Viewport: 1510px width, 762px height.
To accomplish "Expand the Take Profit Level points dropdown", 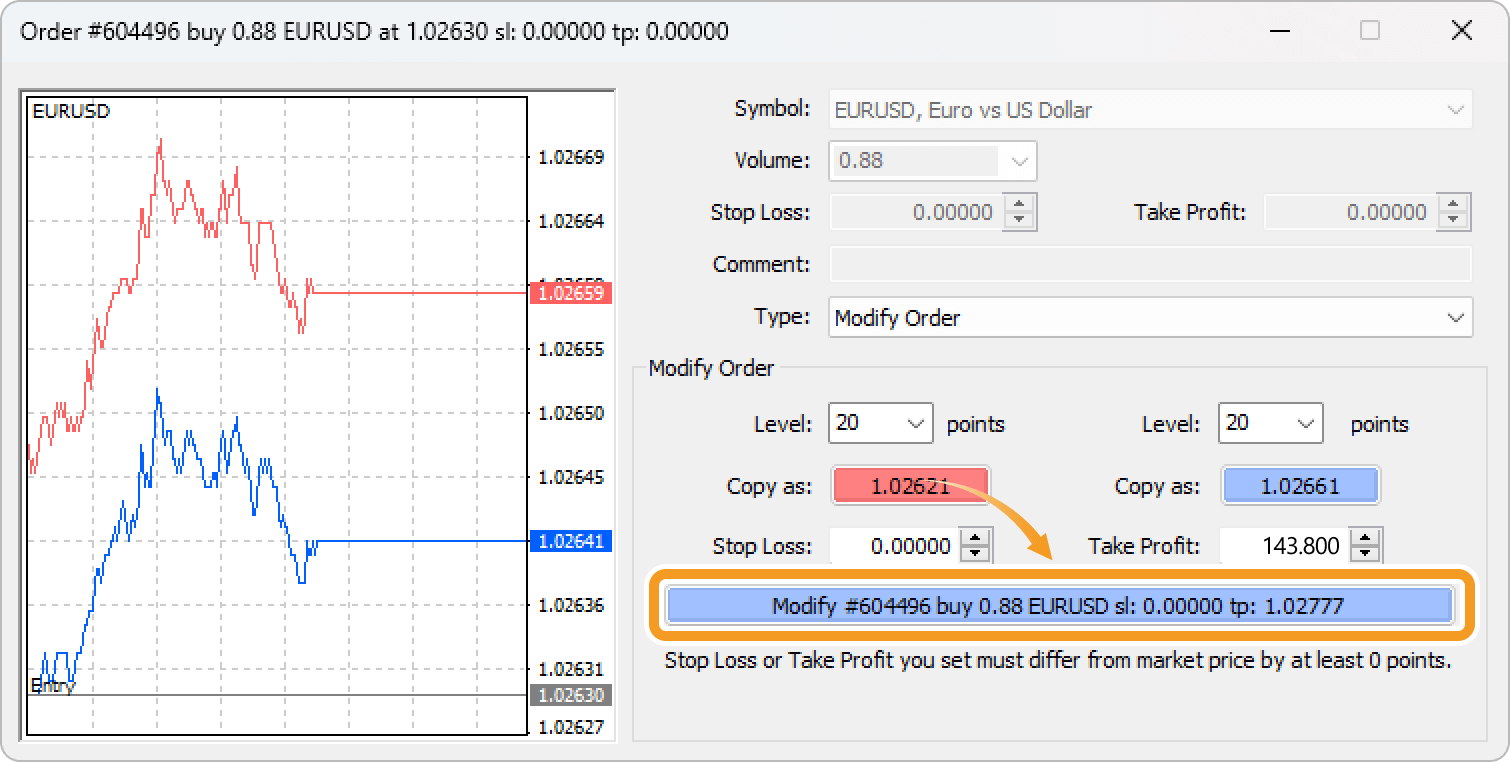I will click(x=1270, y=423).
